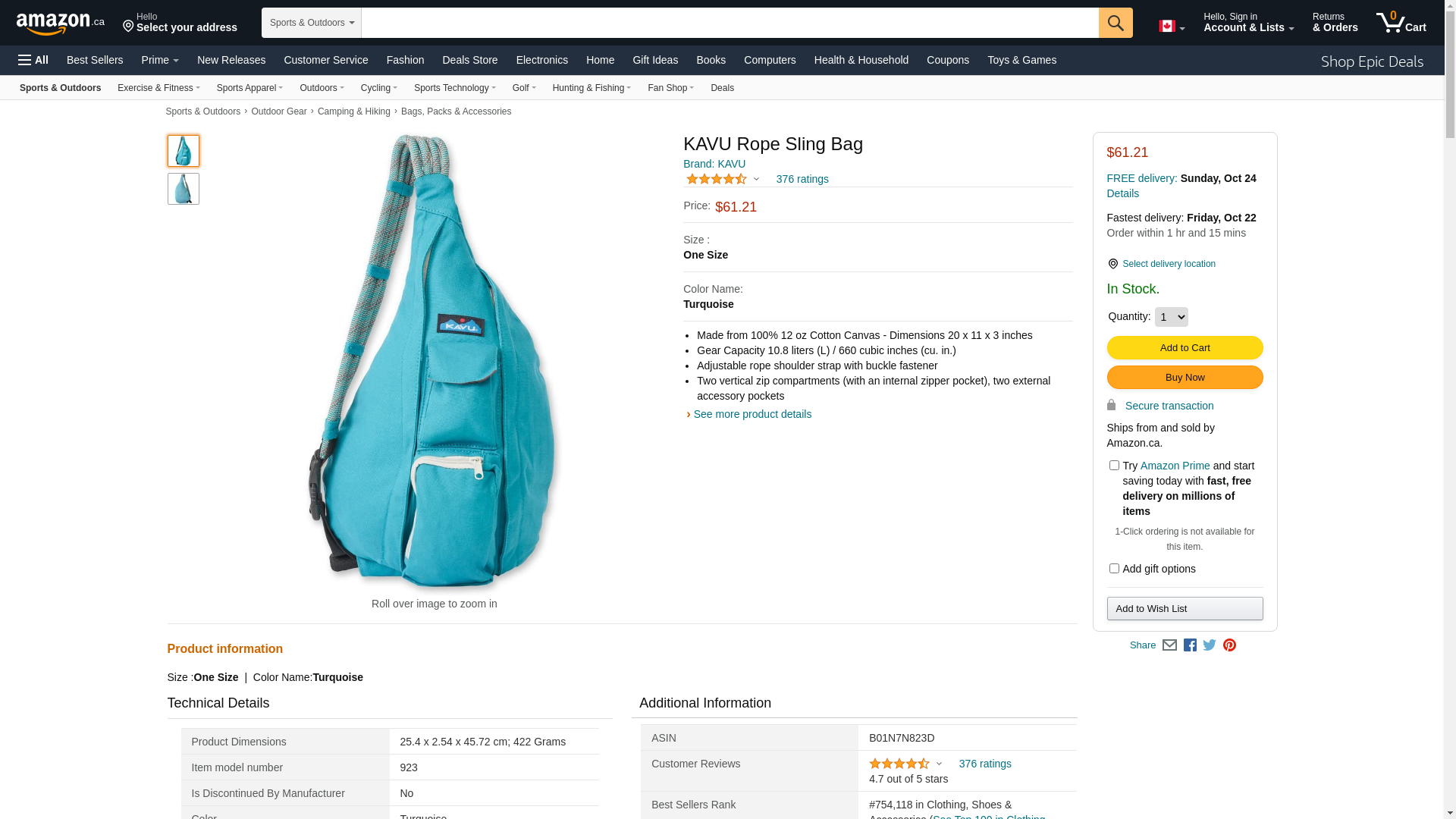Open the shopping cart icon
The width and height of the screenshot is (1456, 819).
click(1401, 22)
